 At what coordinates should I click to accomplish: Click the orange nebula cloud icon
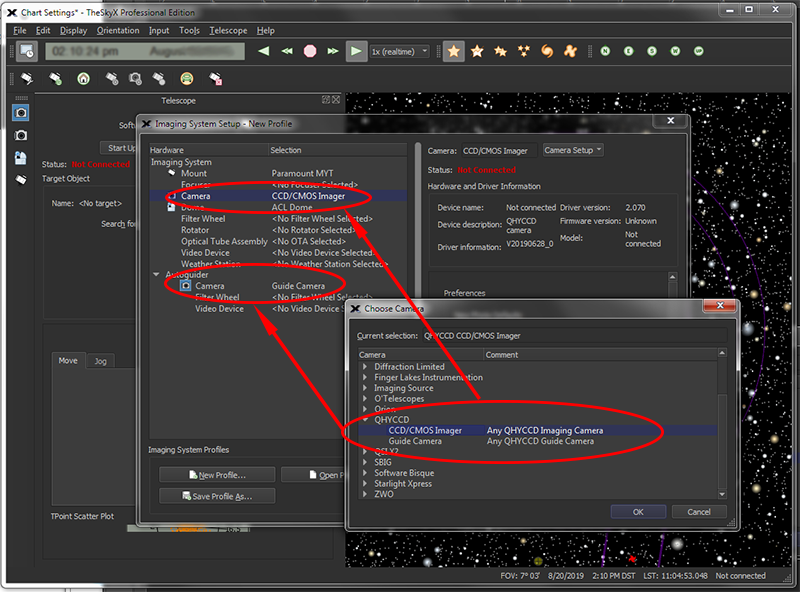tap(570, 51)
